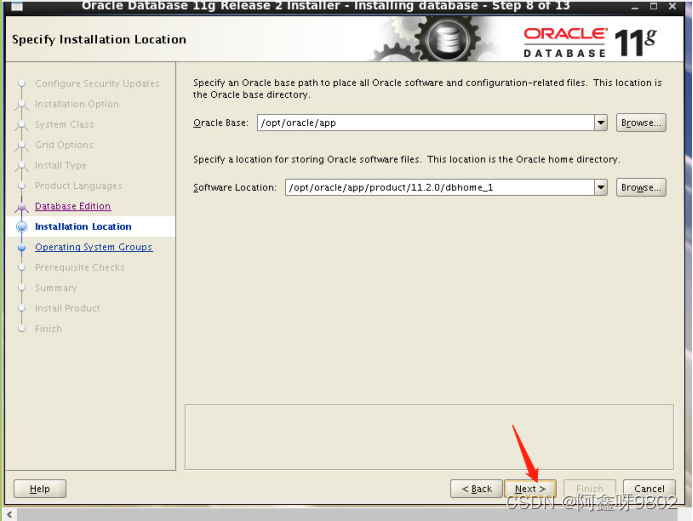
Task: Click into the Oracle Base path field
Action: (x=426, y=122)
